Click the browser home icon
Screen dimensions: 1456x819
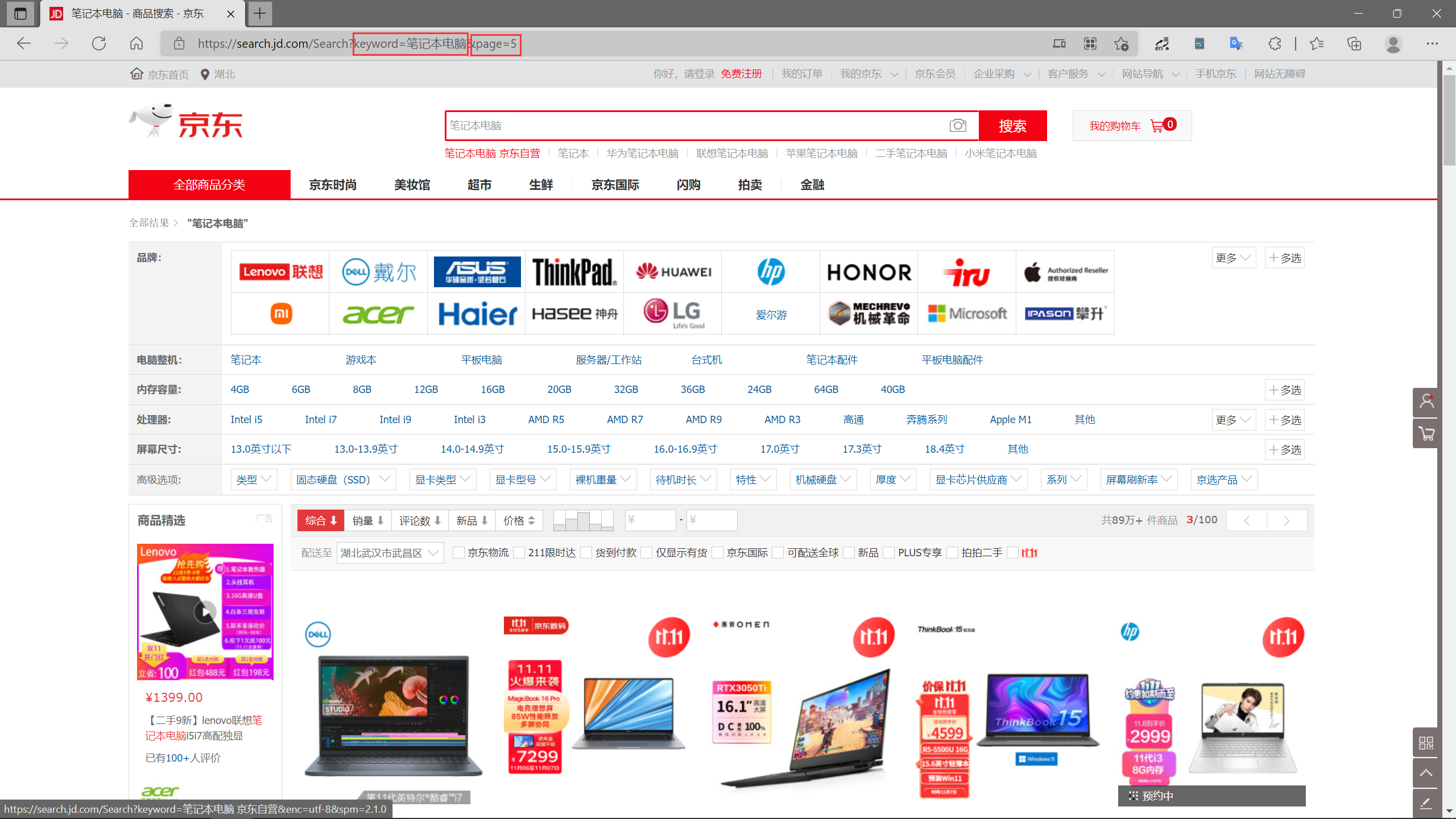(136, 44)
